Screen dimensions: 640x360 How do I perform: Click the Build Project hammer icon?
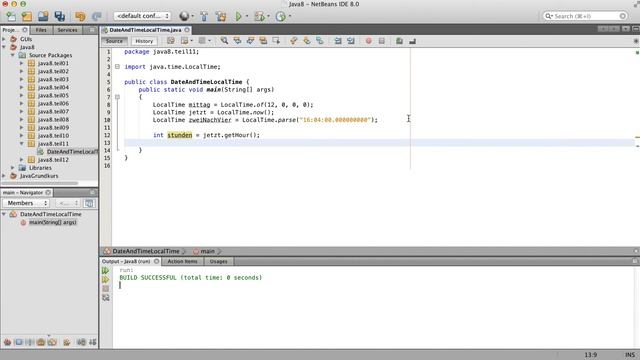point(204,16)
